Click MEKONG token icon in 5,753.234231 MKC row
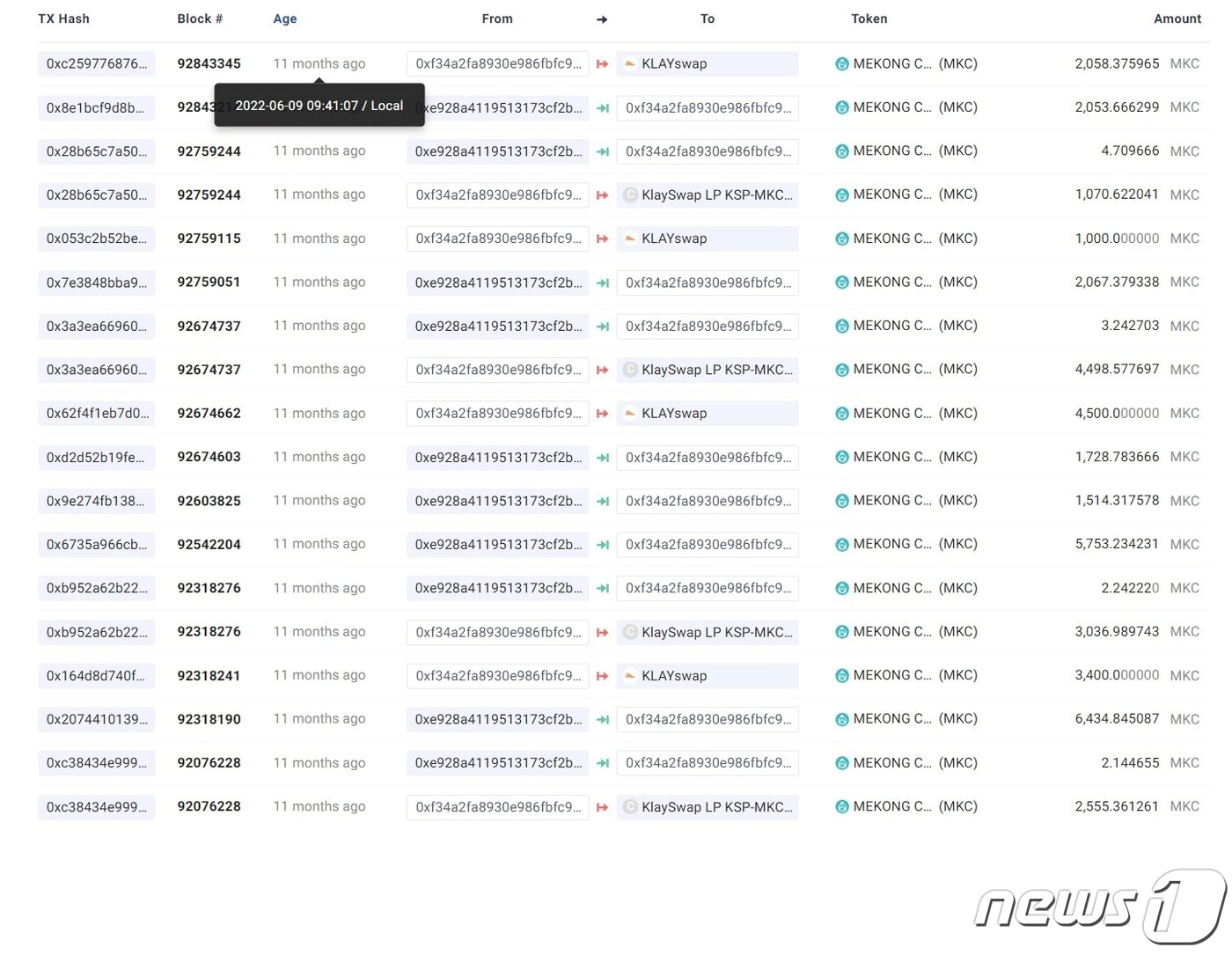This screenshot has height=955, width=1232. click(x=841, y=544)
